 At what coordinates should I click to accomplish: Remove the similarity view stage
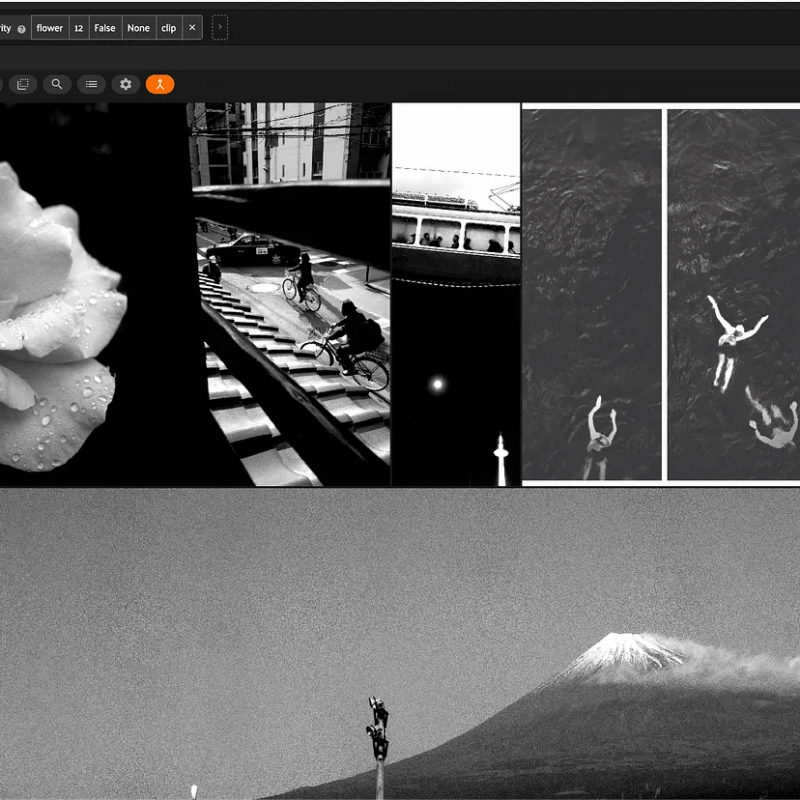(192, 28)
